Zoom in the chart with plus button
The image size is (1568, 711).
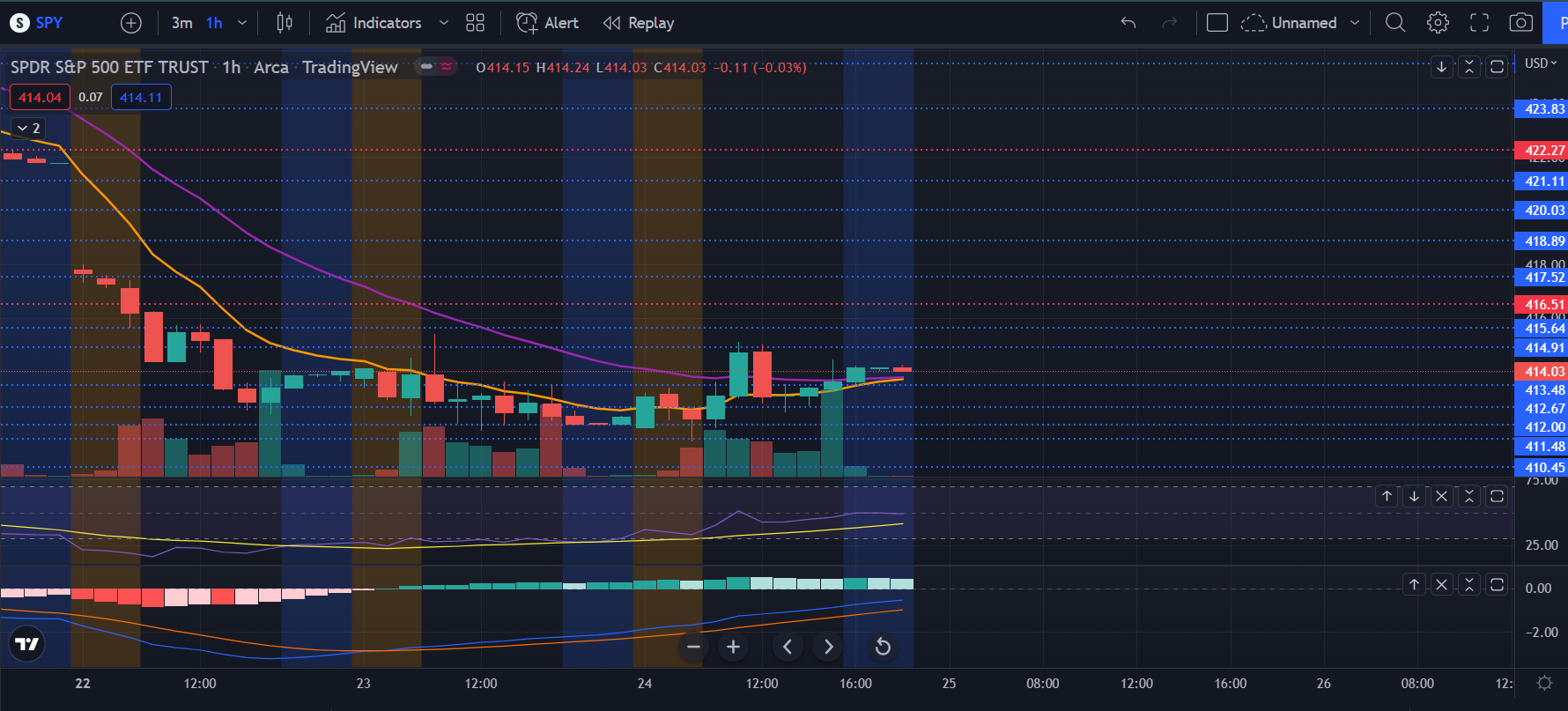(733, 647)
